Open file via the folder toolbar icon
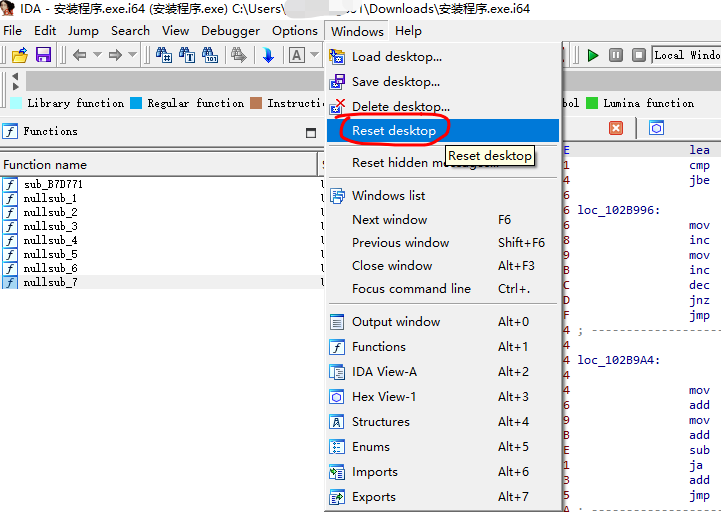 coord(20,55)
